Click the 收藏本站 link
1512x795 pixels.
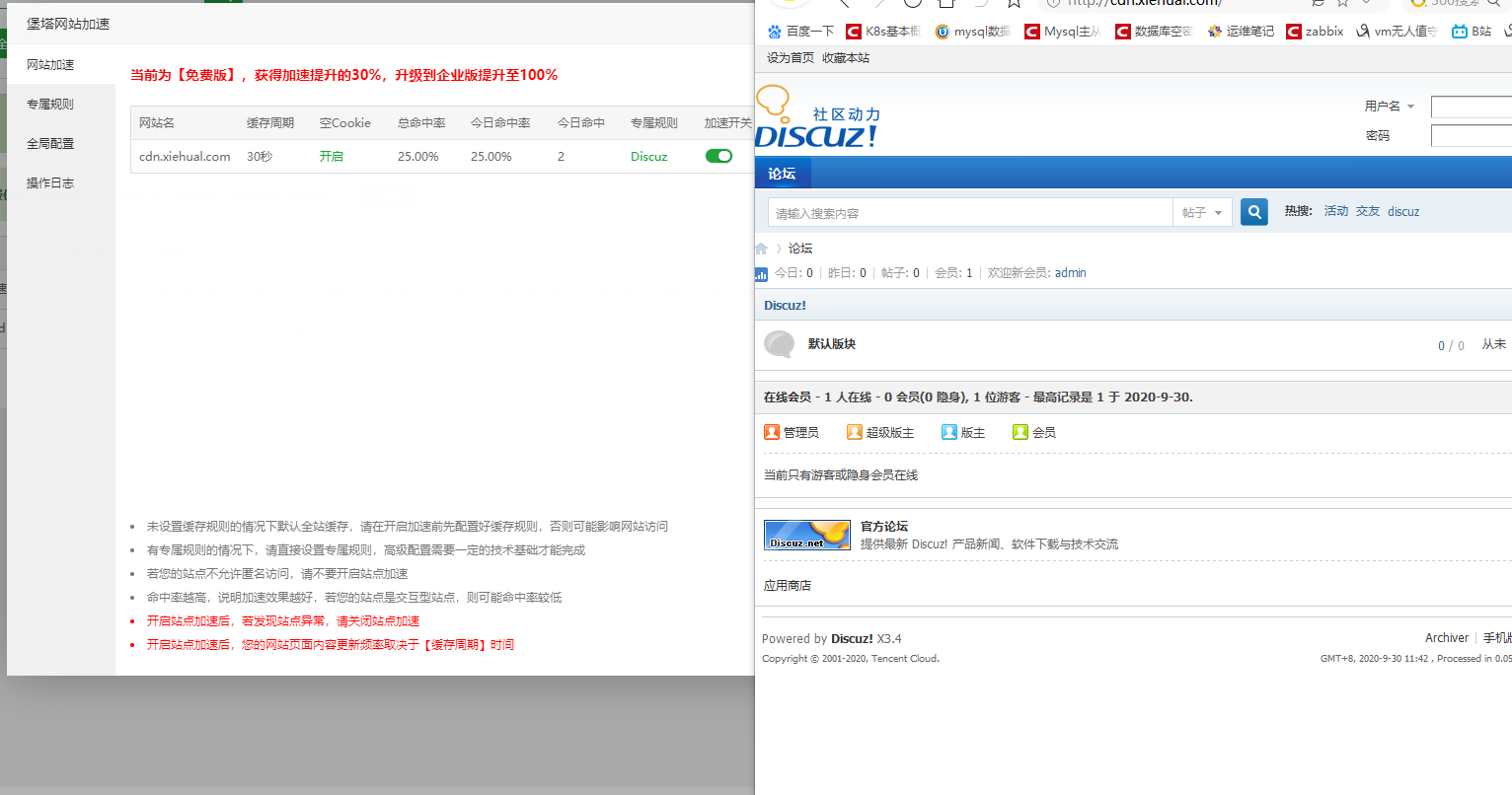[846, 58]
